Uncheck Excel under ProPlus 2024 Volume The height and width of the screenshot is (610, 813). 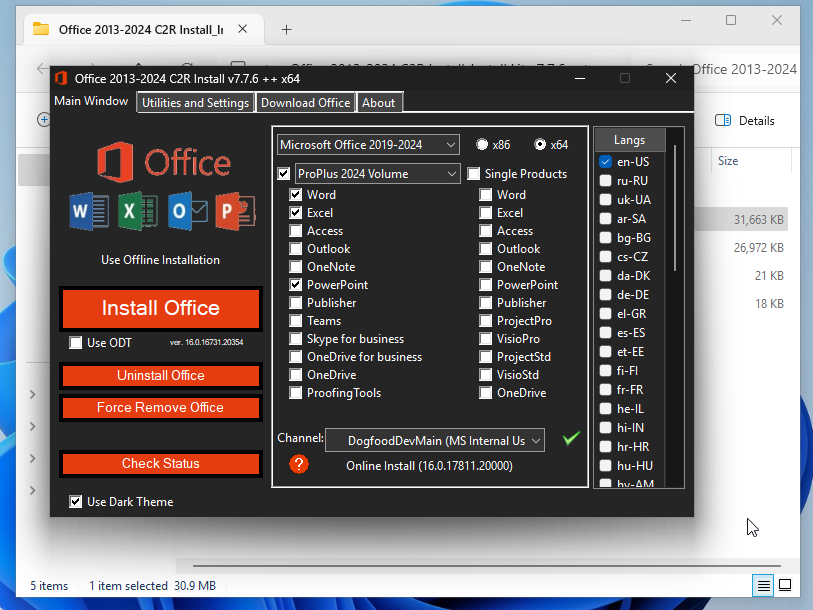296,213
